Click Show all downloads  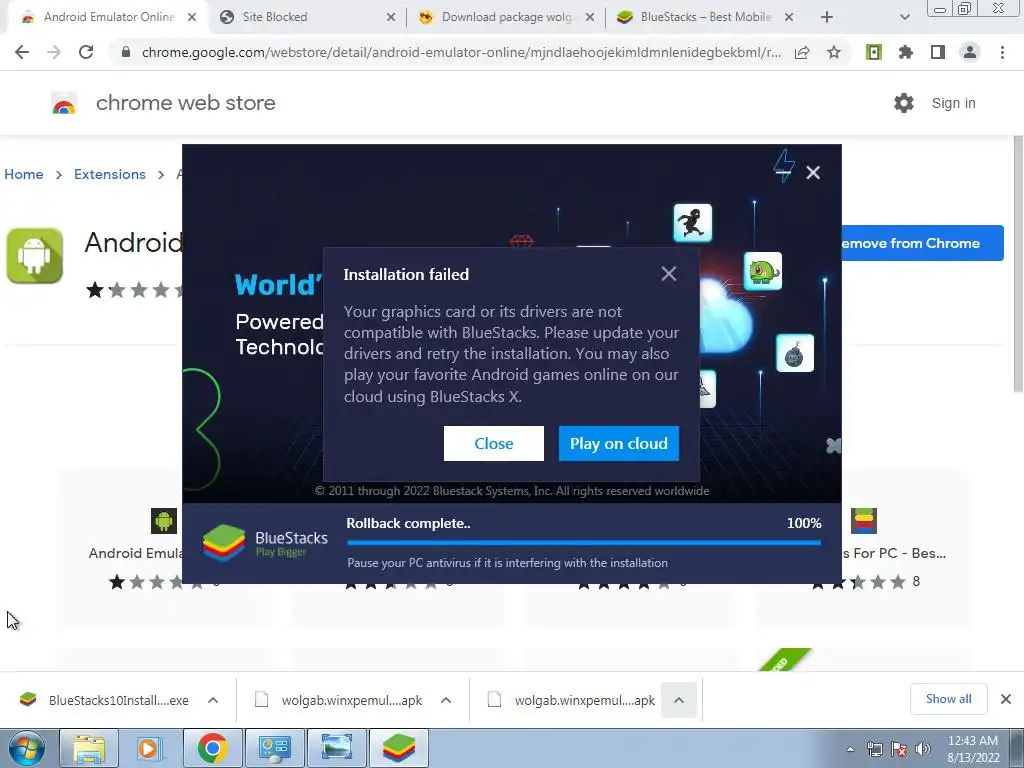pyautogui.click(x=948, y=699)
